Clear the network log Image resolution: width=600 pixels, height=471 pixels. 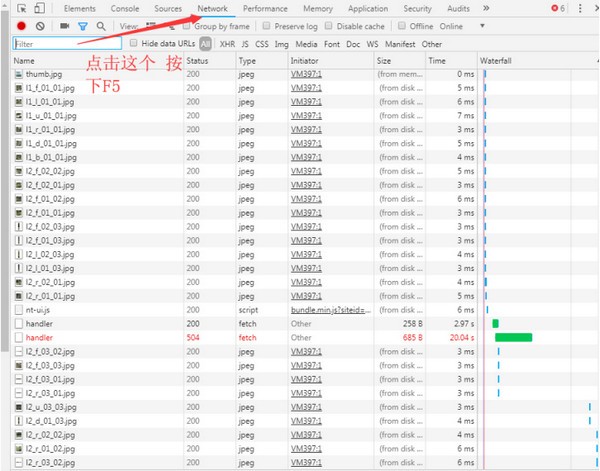pyautogui.click(x=40, y=27)
